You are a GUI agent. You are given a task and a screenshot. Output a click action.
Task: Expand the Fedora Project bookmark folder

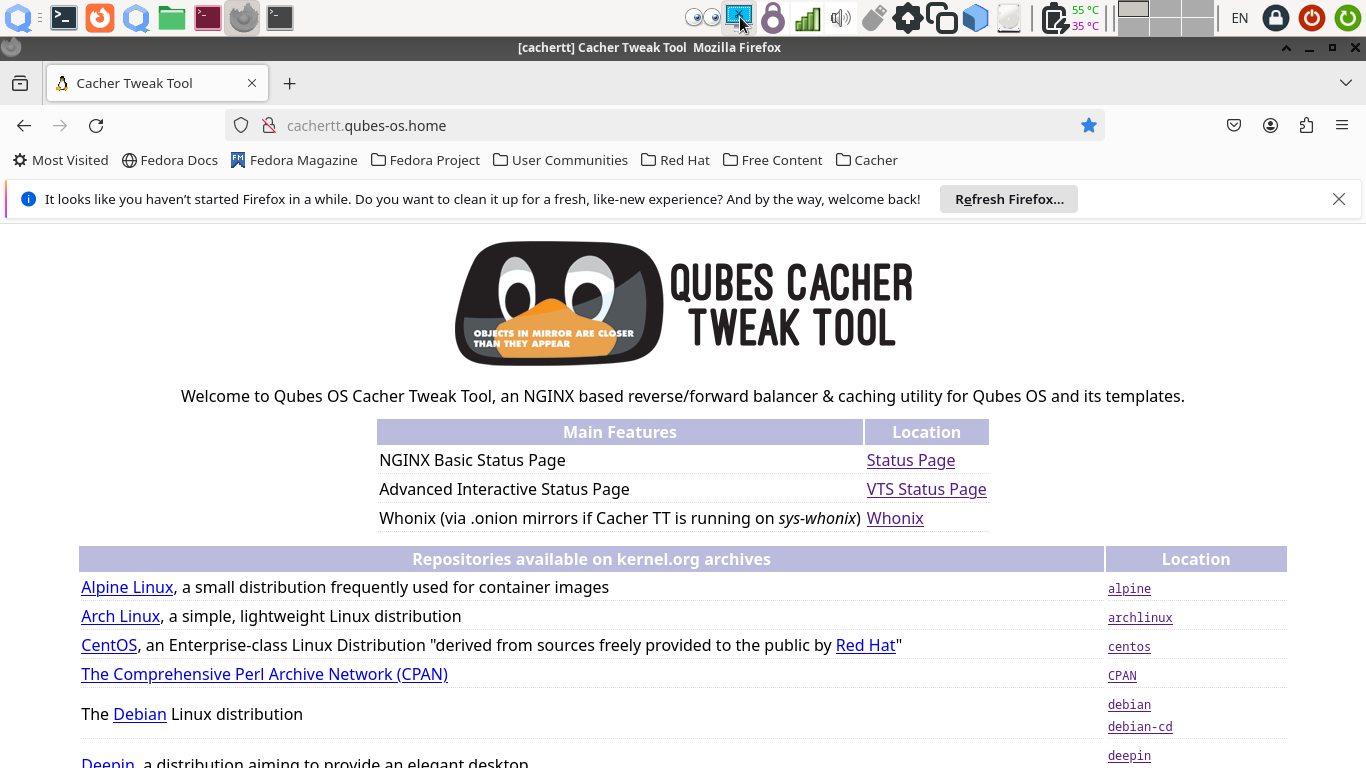(x=425, y=160)
